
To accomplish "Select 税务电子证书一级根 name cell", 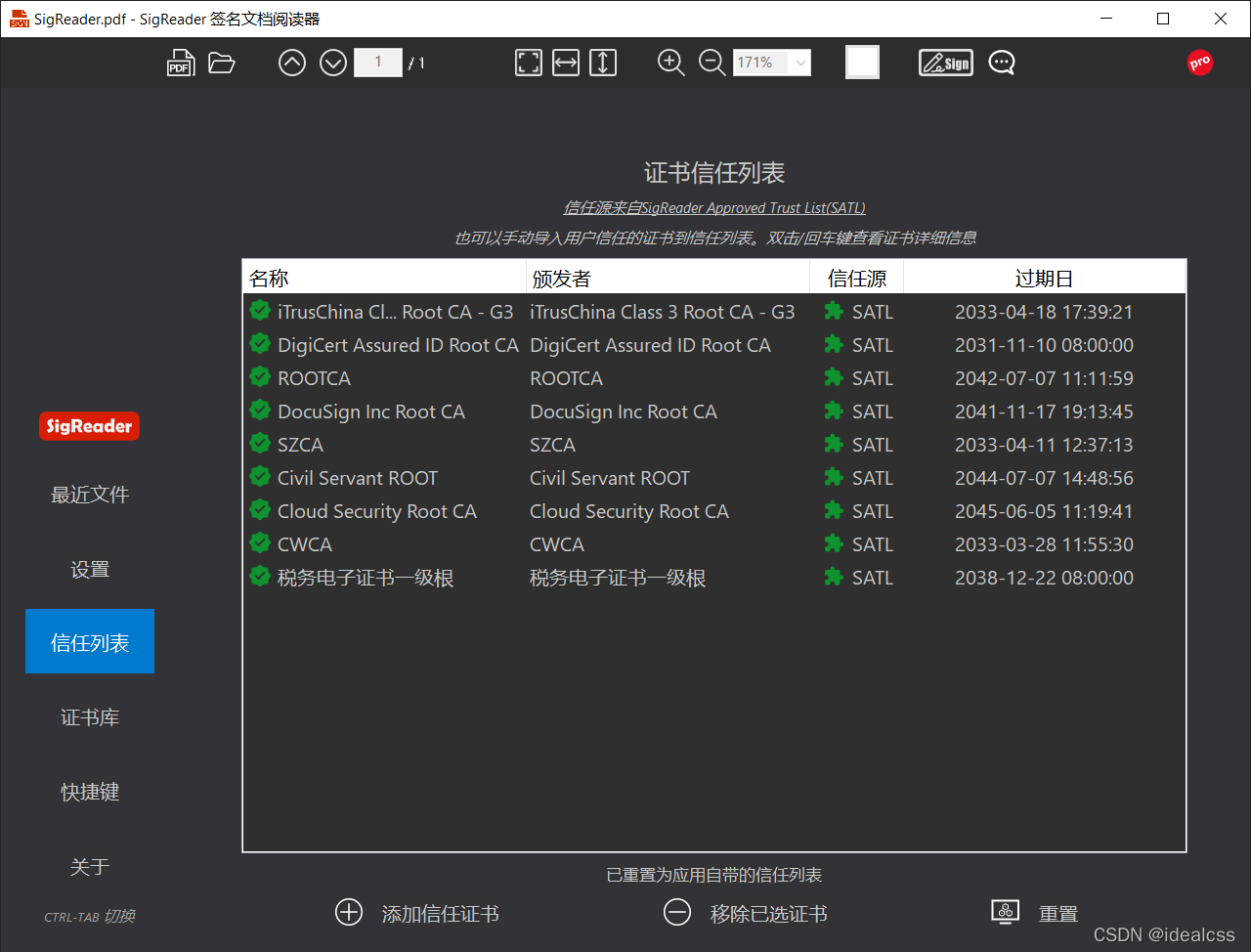I will tap(366, 578).
